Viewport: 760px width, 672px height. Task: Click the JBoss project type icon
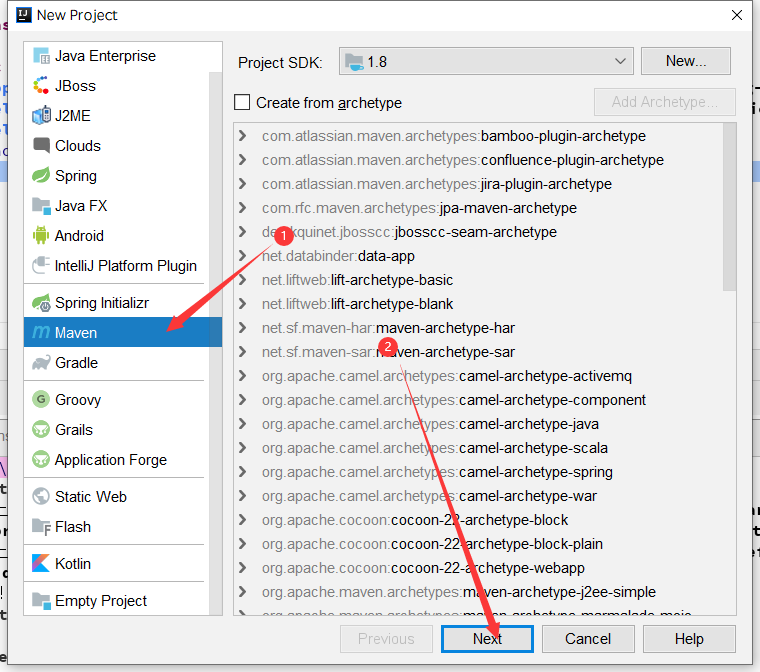[x=41, y=86]
